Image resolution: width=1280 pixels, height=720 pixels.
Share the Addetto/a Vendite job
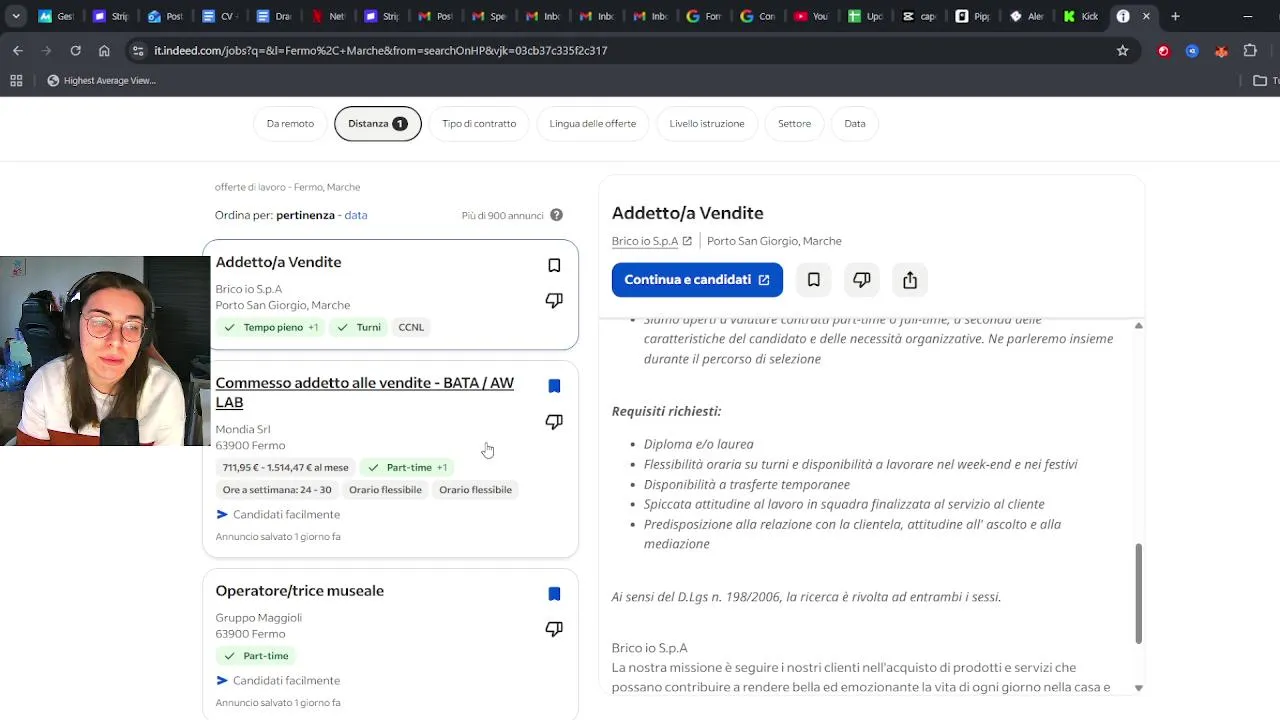[910, 280]
